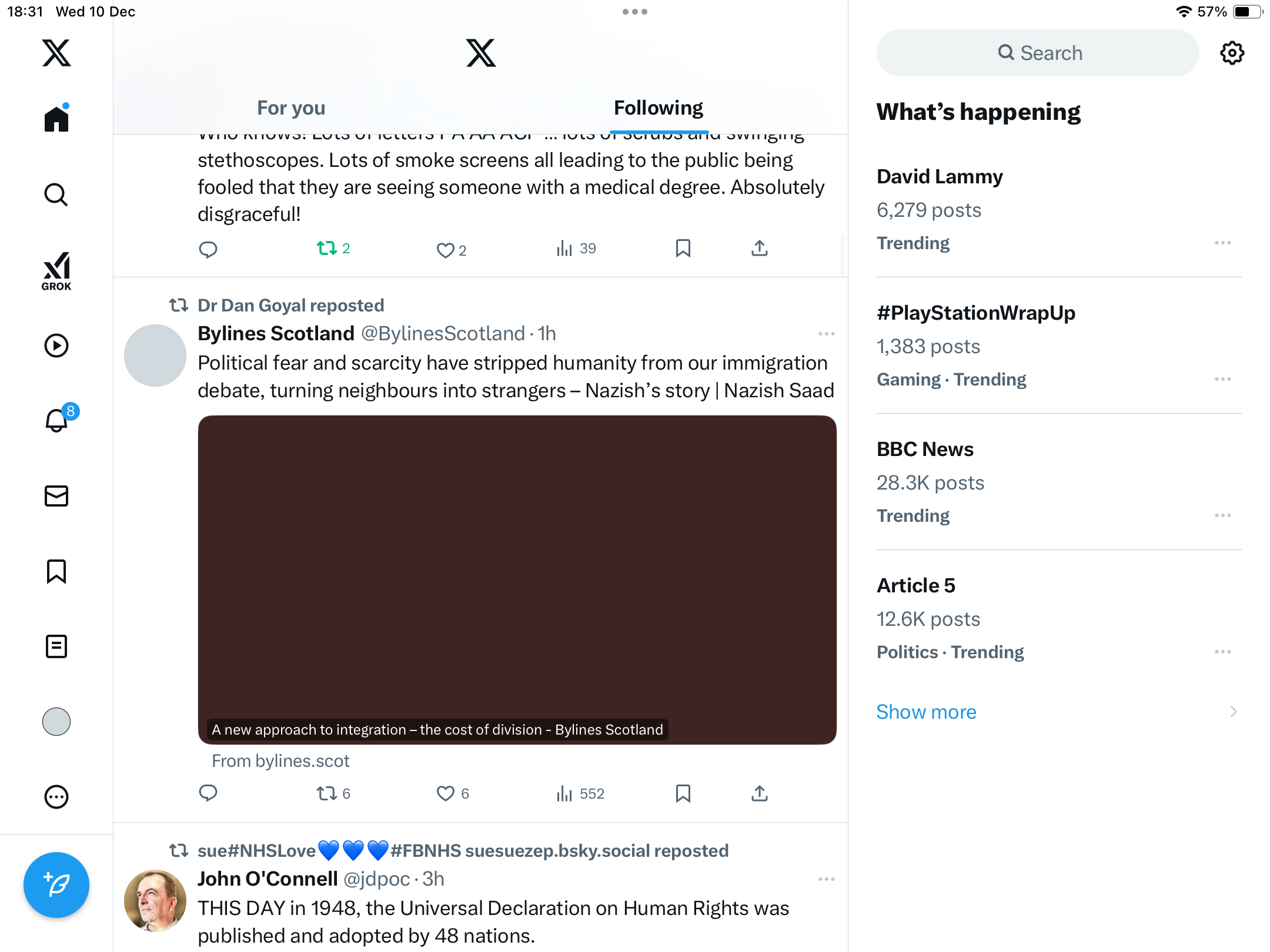Open the notifications bell
The image size is (1270, 952).
tap(56, 420)
